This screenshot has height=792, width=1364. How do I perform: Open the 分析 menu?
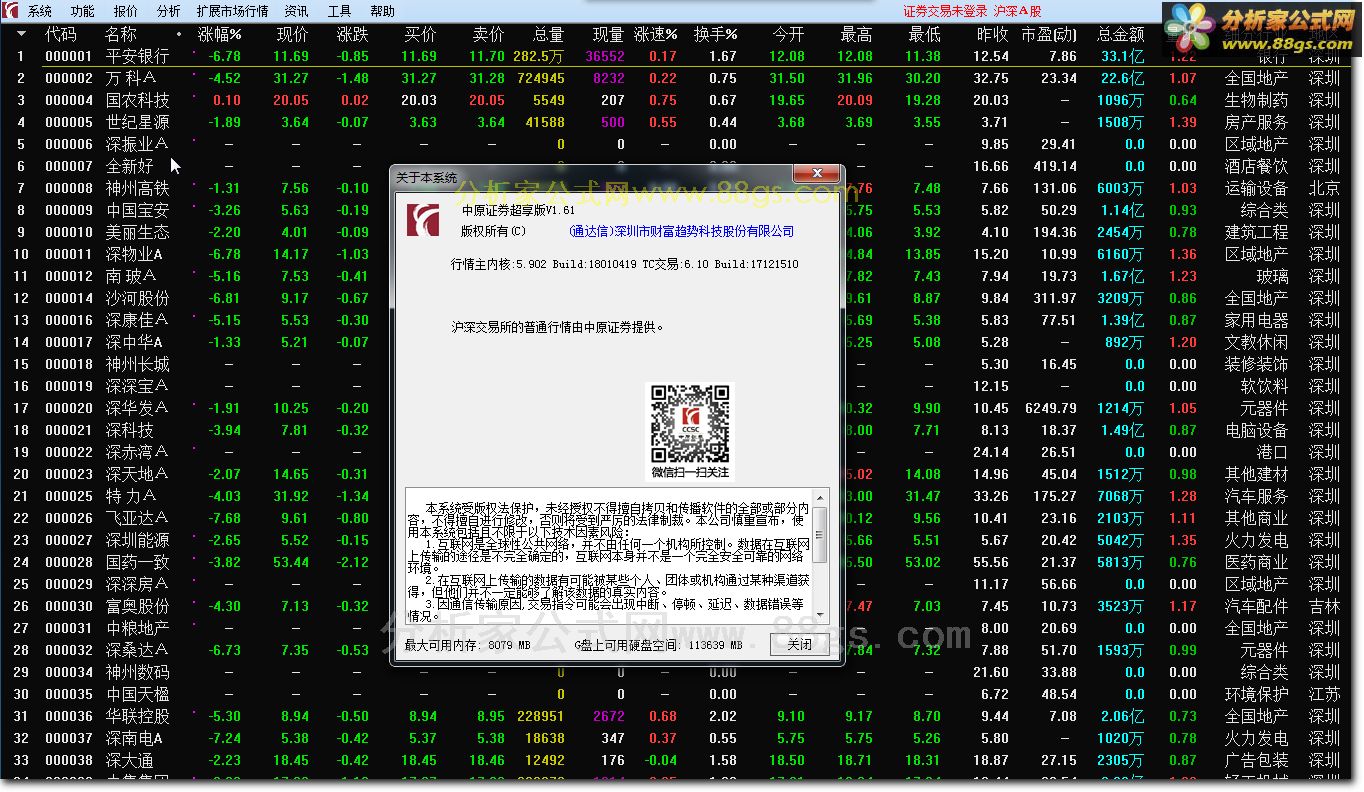click(x=169, y=12)
